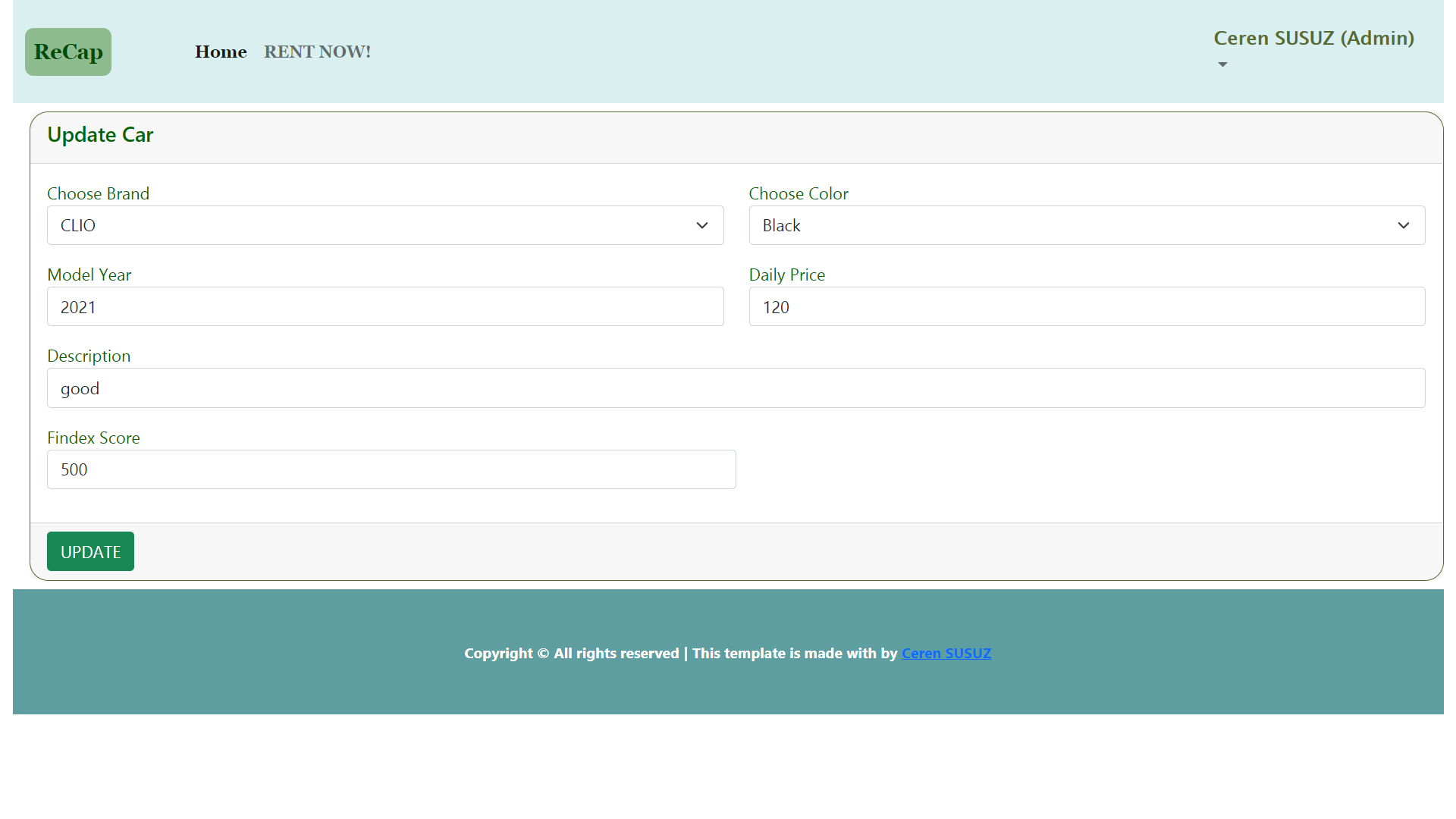Open the Ceren SUSUZ (Admin) account menu
Viewport: 1456px width, 819px height.
coord(1313,39)
